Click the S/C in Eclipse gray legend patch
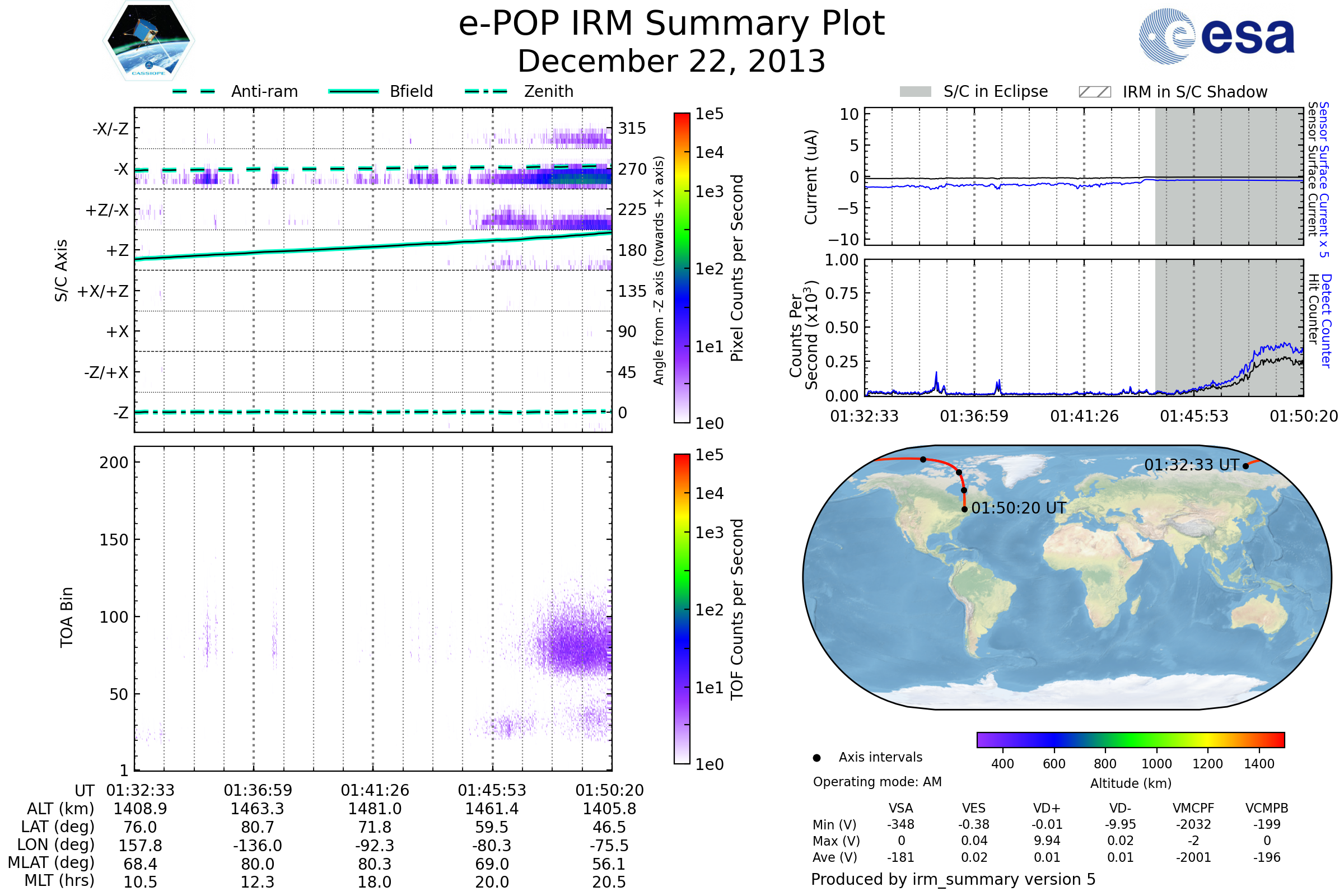Viewport: 1344px width, 896px height. click(x=915, y=92)
